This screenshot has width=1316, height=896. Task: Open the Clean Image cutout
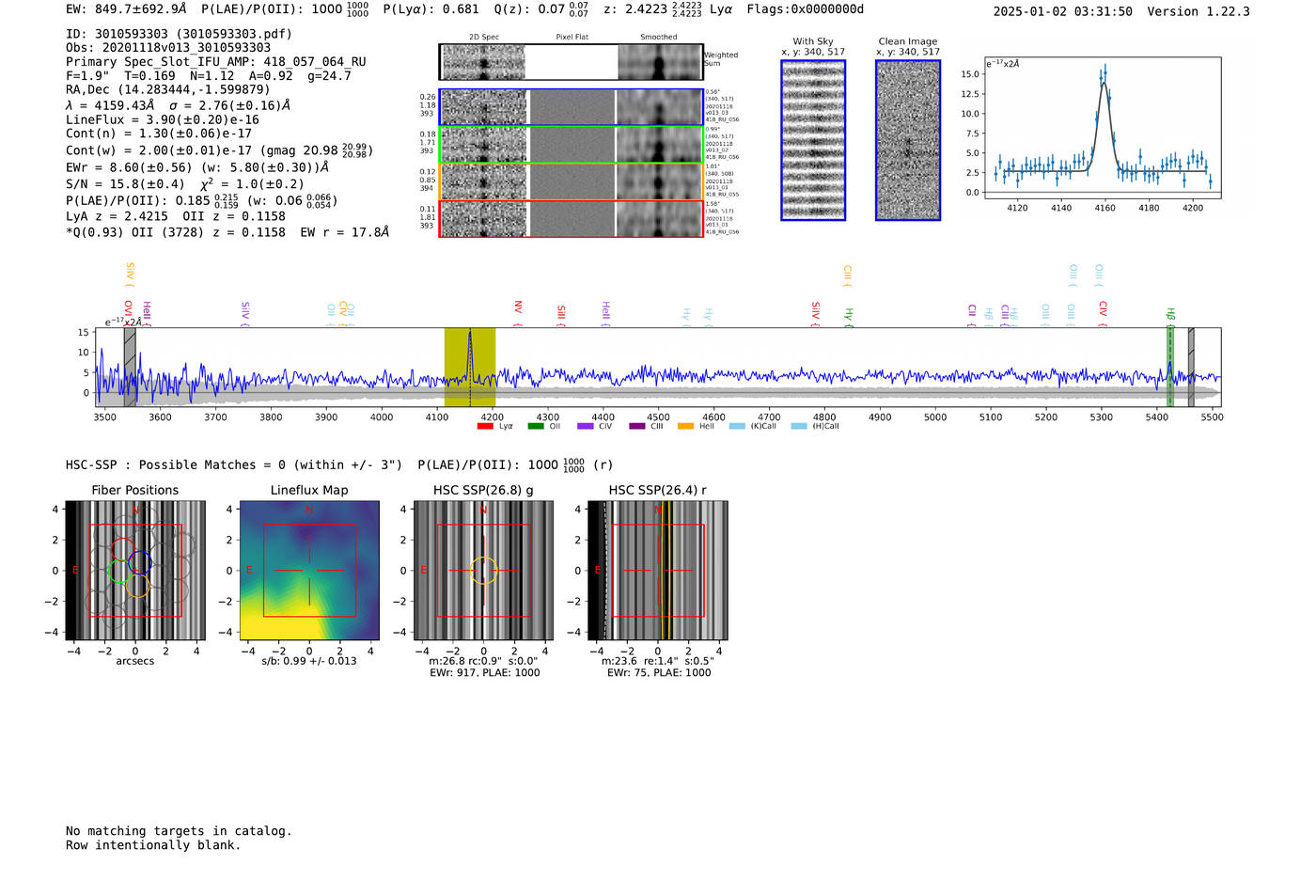[908, 140]
